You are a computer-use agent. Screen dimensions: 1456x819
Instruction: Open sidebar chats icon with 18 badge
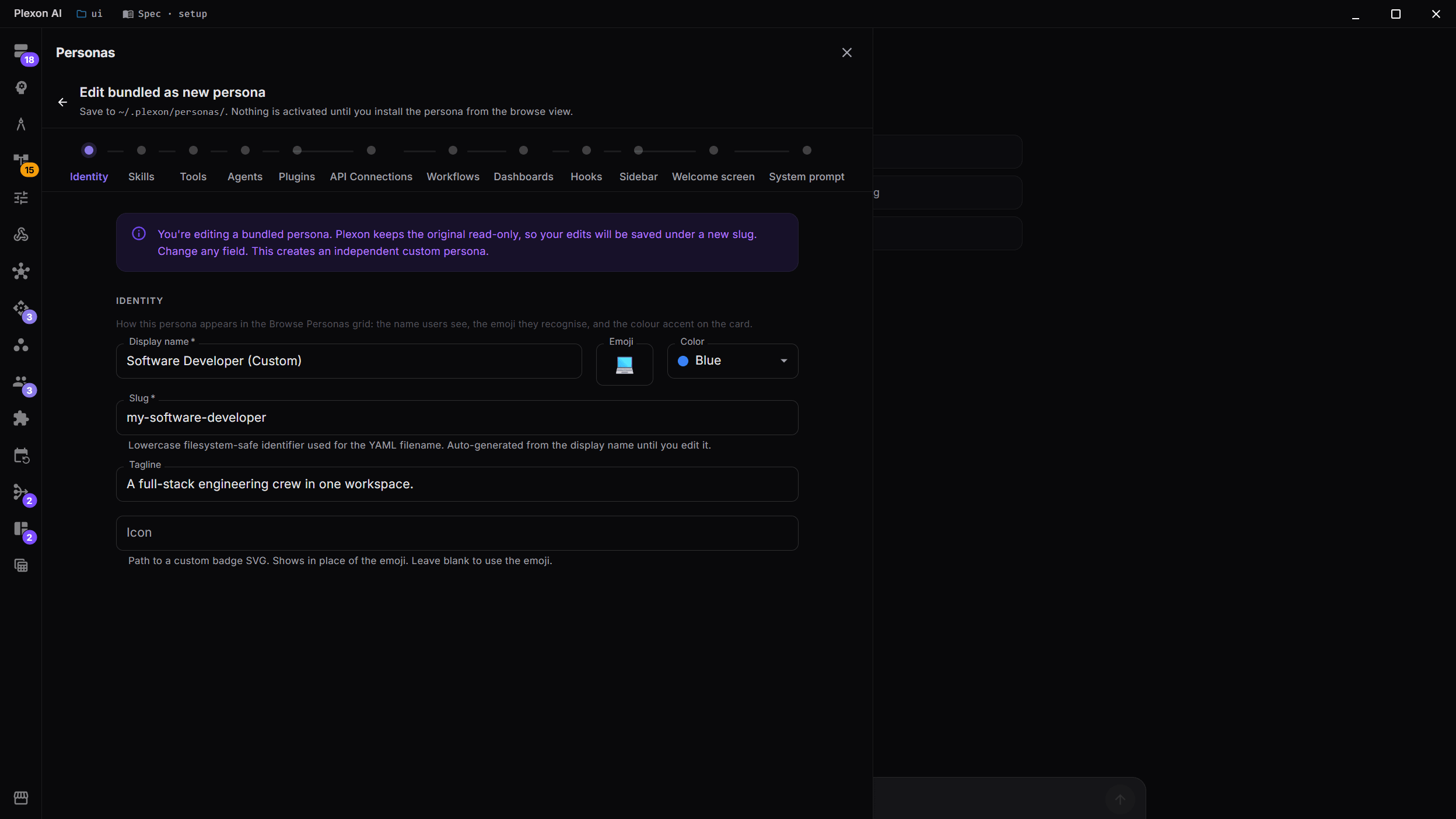coord(21,51)
